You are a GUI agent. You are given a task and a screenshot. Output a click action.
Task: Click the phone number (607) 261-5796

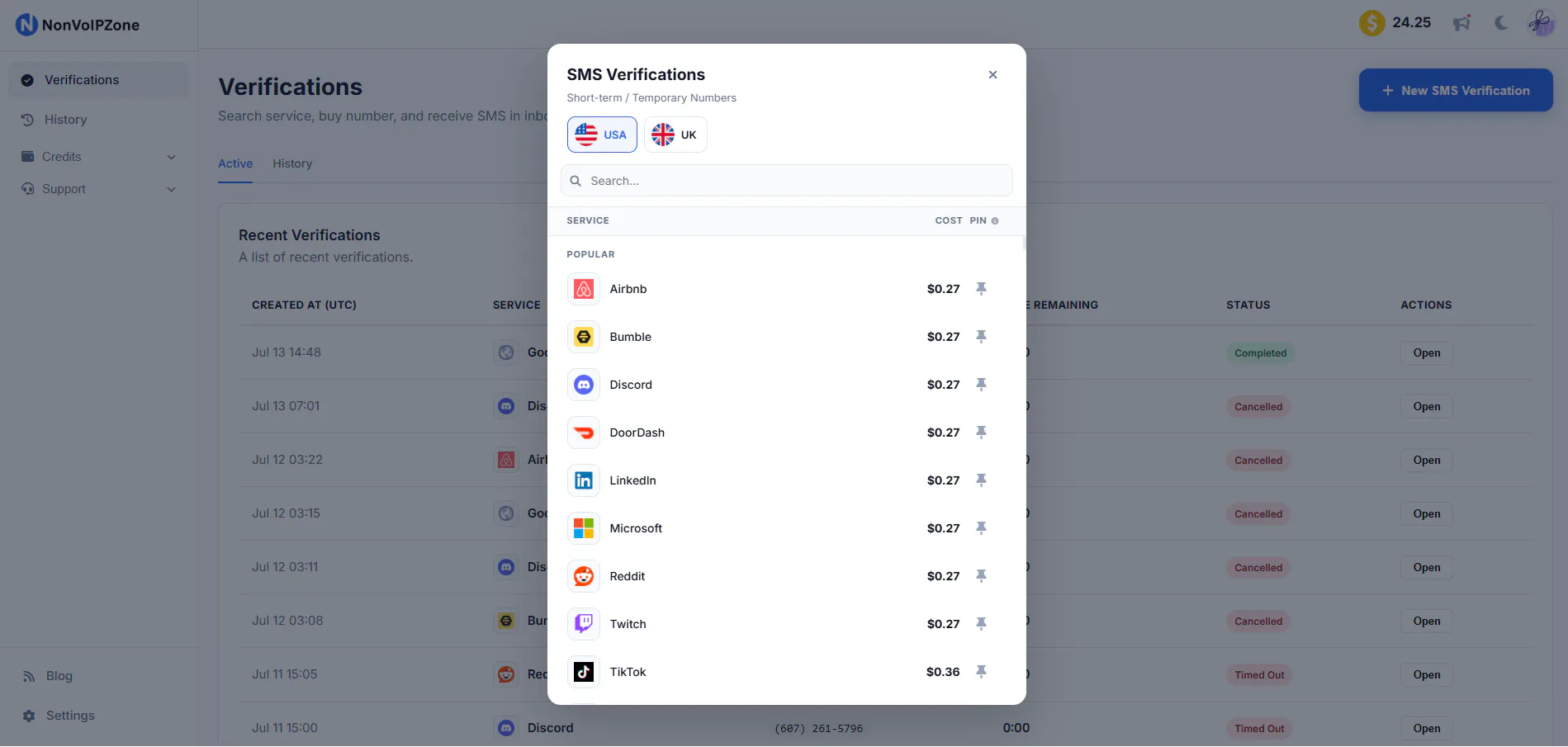(818, 729)
